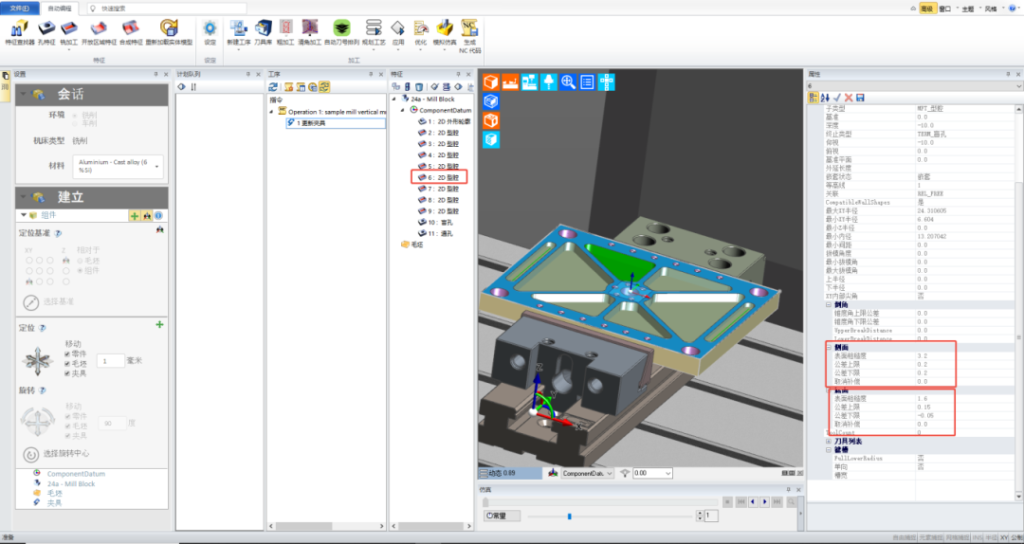The height and width of the screenshot is (544, 1024).
Task: Switch to the 自动编程 ribbon tab
Action: click(x=59, y=7)
